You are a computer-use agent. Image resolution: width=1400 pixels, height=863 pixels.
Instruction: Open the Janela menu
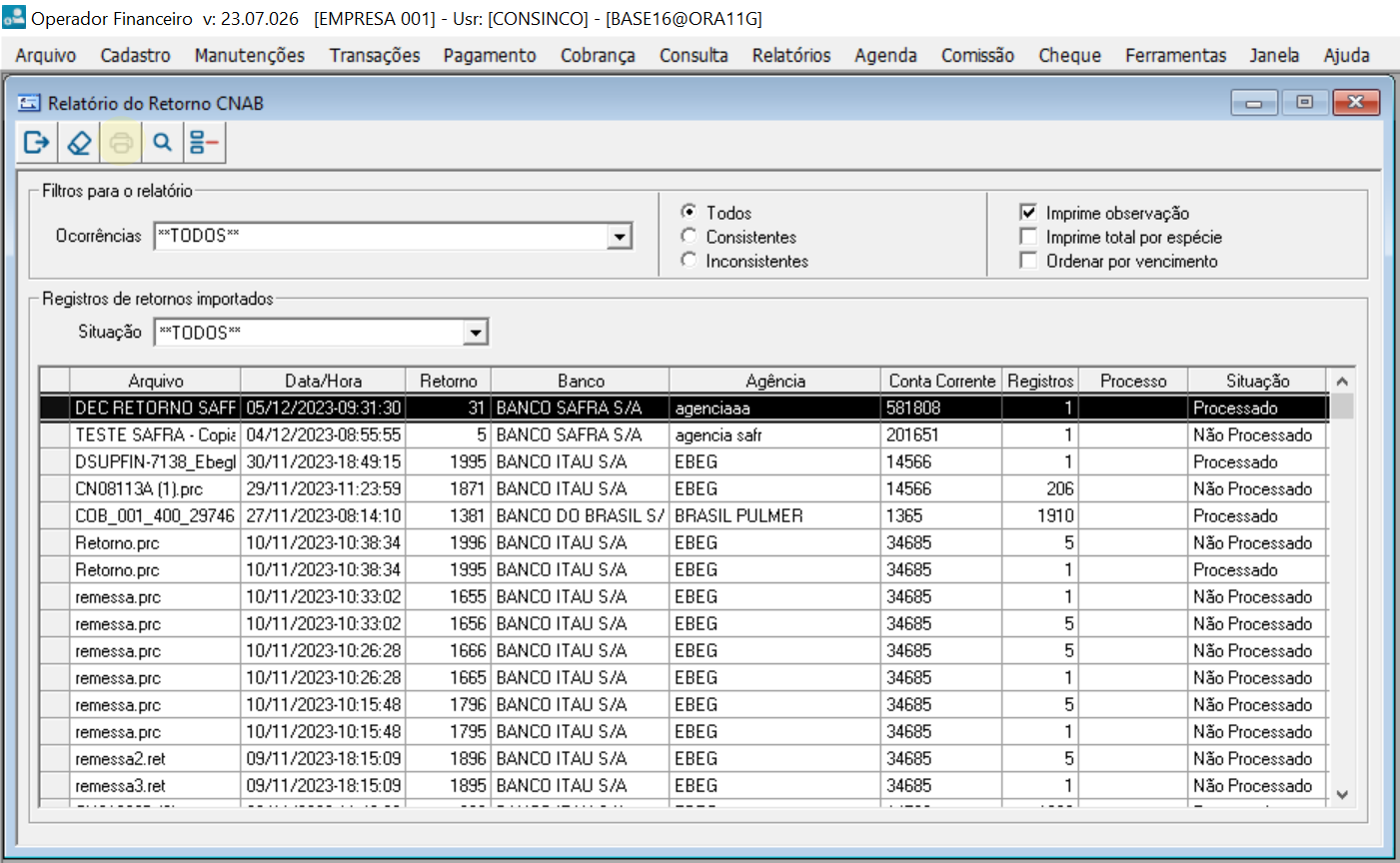click(x=1274, y=55)
